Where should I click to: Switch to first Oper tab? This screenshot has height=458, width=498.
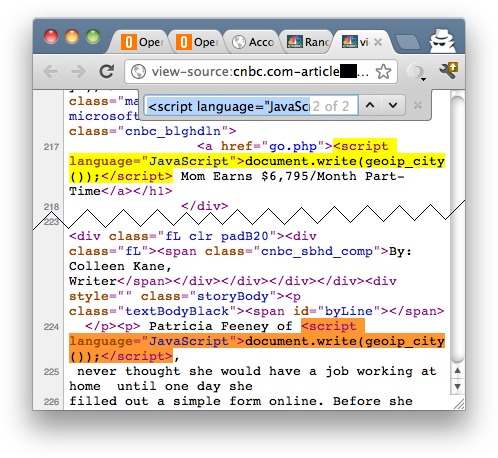click(x=142, y=42)
